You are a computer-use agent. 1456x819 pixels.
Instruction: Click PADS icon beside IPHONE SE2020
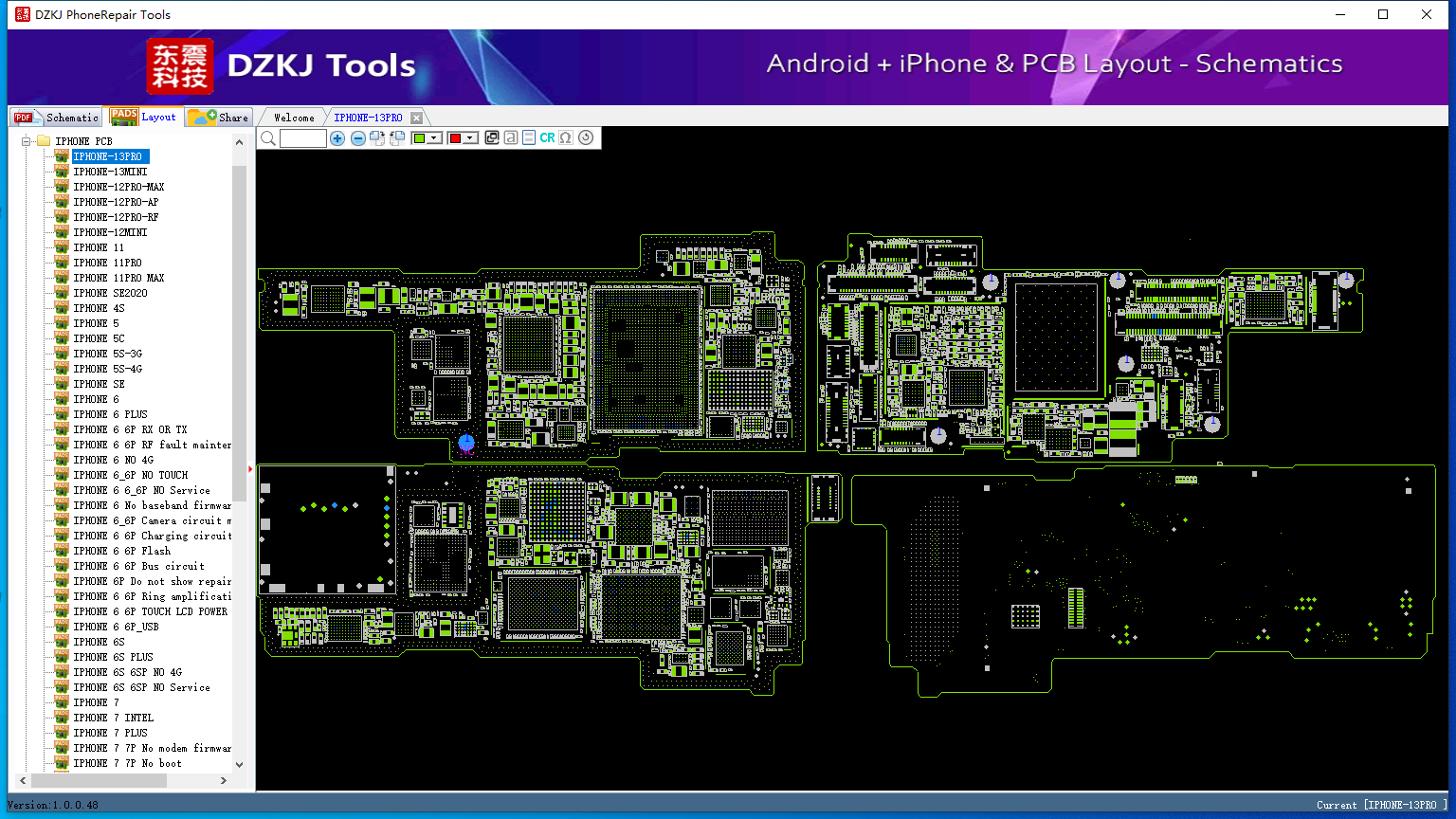tap(62, 292)
